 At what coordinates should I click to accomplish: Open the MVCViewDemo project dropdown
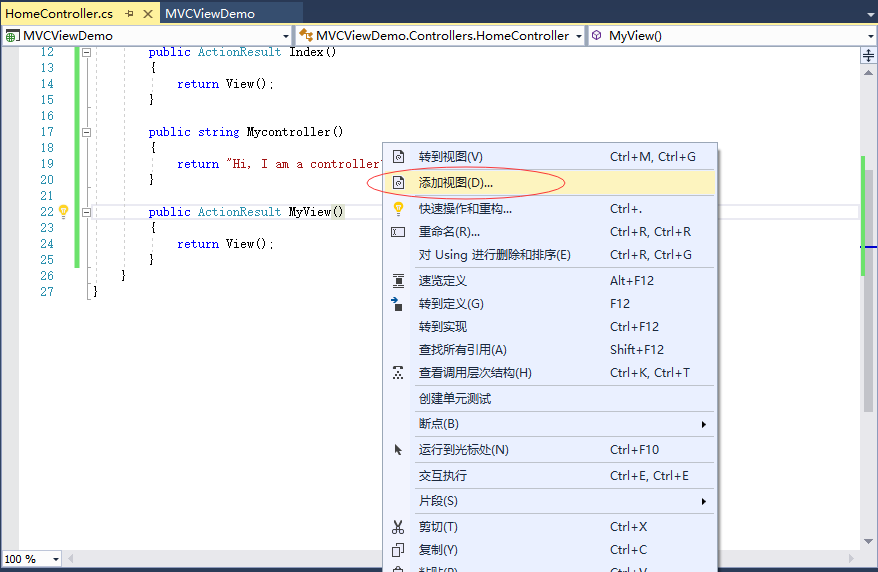[285, 36]
